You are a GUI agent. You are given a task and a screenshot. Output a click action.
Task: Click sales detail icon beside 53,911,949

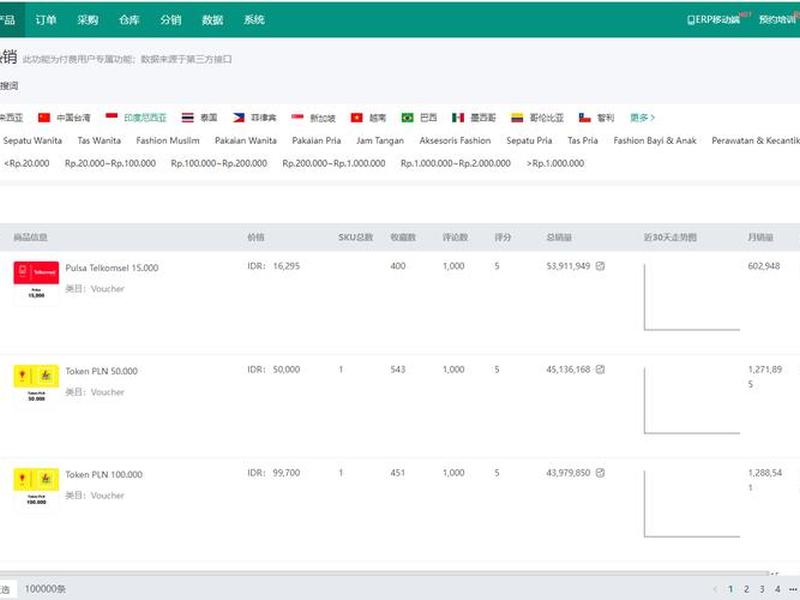click(x=601, y=266)
